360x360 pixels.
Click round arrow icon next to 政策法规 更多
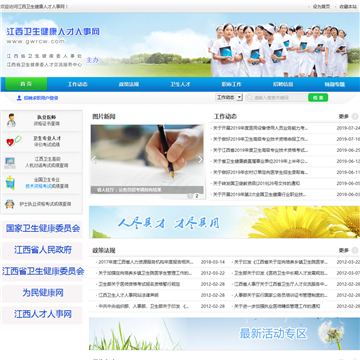(355, 250)
